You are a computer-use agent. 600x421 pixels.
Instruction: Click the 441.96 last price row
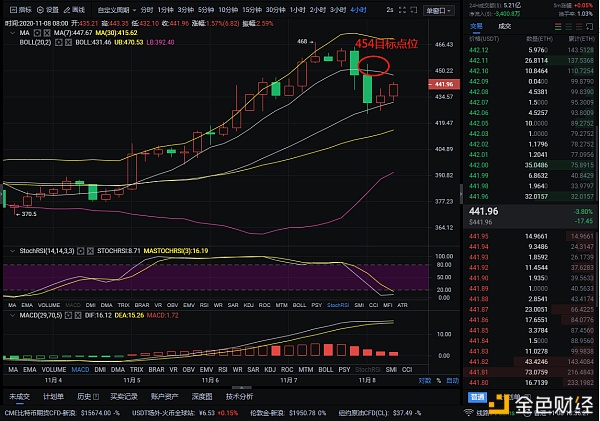[x=487, y=210]
